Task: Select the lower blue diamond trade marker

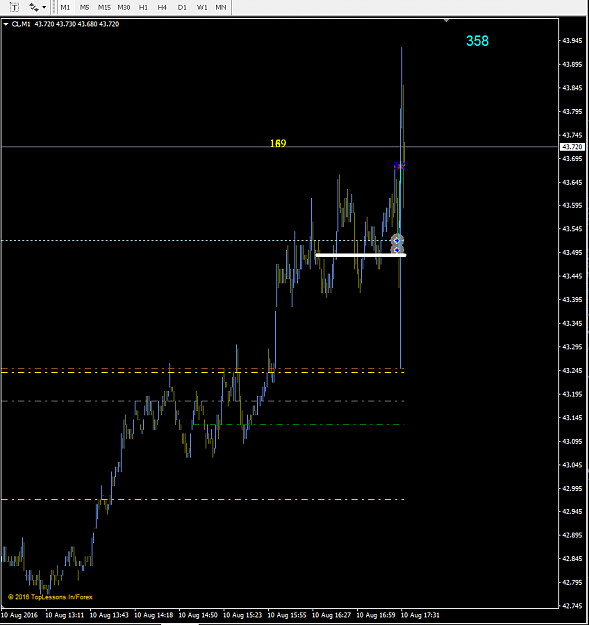Action: point(397,250)
